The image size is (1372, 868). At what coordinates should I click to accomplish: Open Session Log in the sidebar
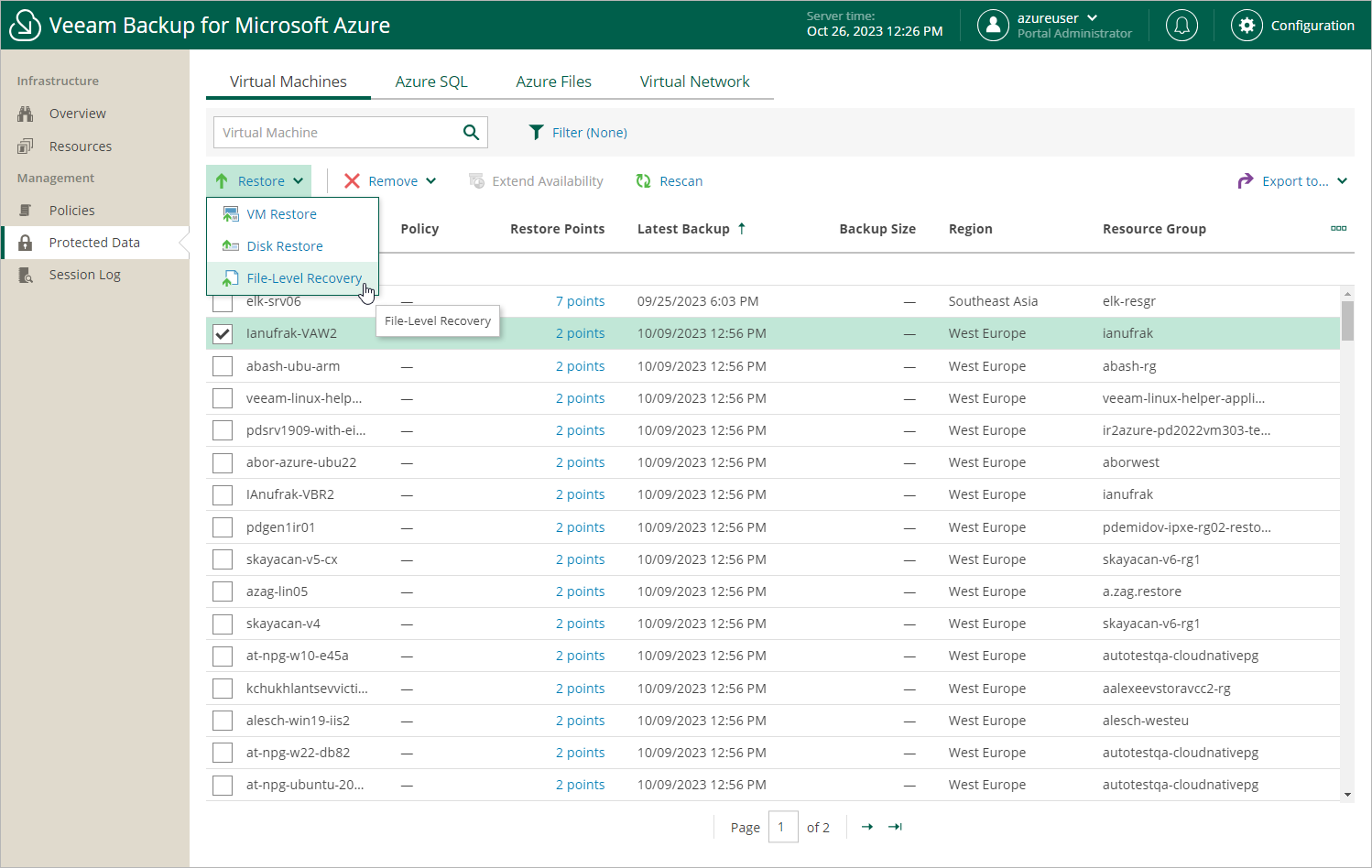point(85,275)
